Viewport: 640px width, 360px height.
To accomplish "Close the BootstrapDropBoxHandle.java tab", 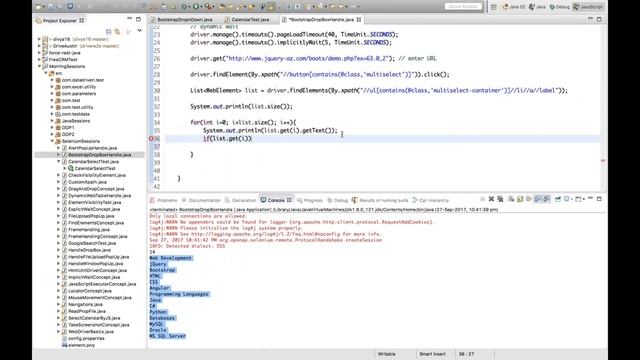I will click(x=359, y=20).
